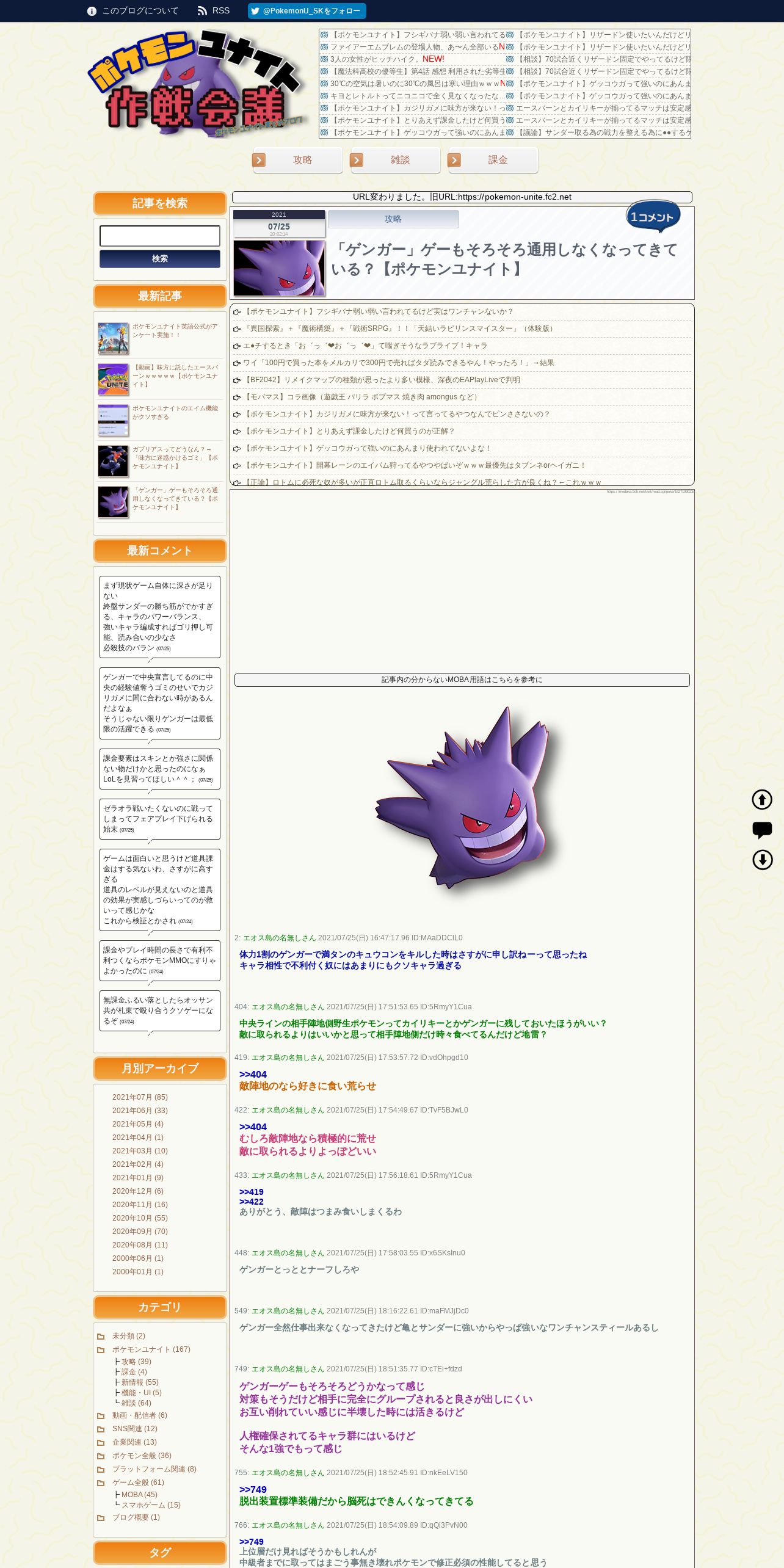Open related link フシギバナ弱い弱い言われてるけど
The width and height of the screenshot is (784, 1568).
pos(378,311)
